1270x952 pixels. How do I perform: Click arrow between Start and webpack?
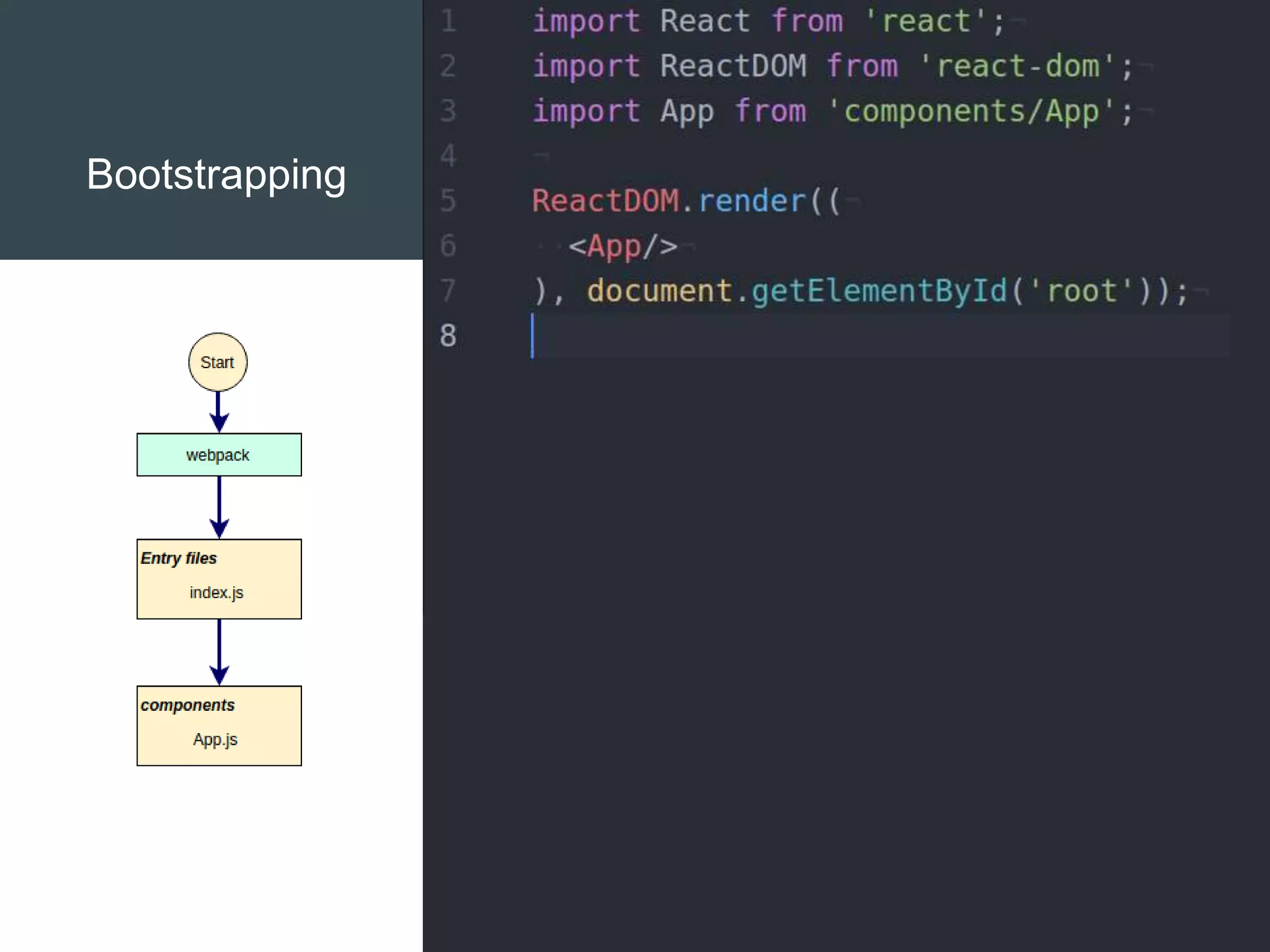pyautogui.click(x=218, y=412)
